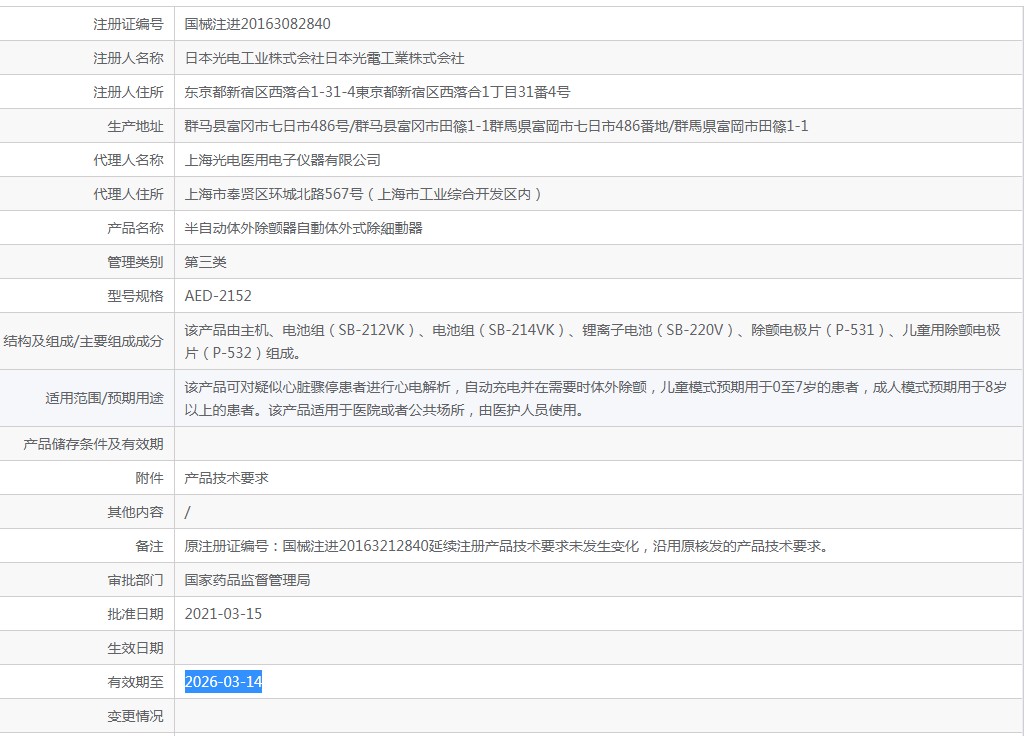Click the 代理人名称 label
The height and width of the screenshot is (736, 1025).
click(128, 160)
